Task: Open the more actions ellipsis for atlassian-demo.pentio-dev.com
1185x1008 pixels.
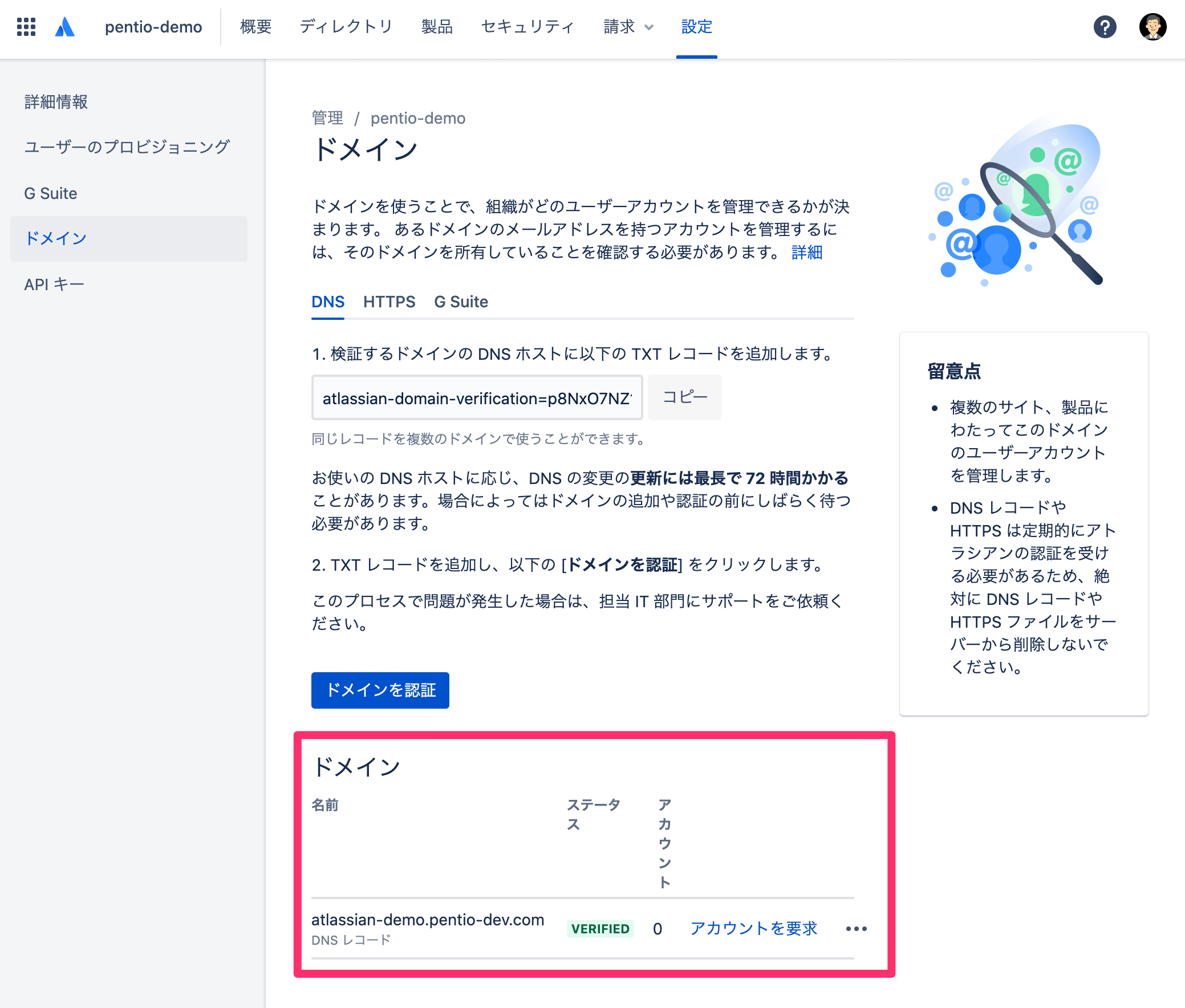Action: point(856,929)
